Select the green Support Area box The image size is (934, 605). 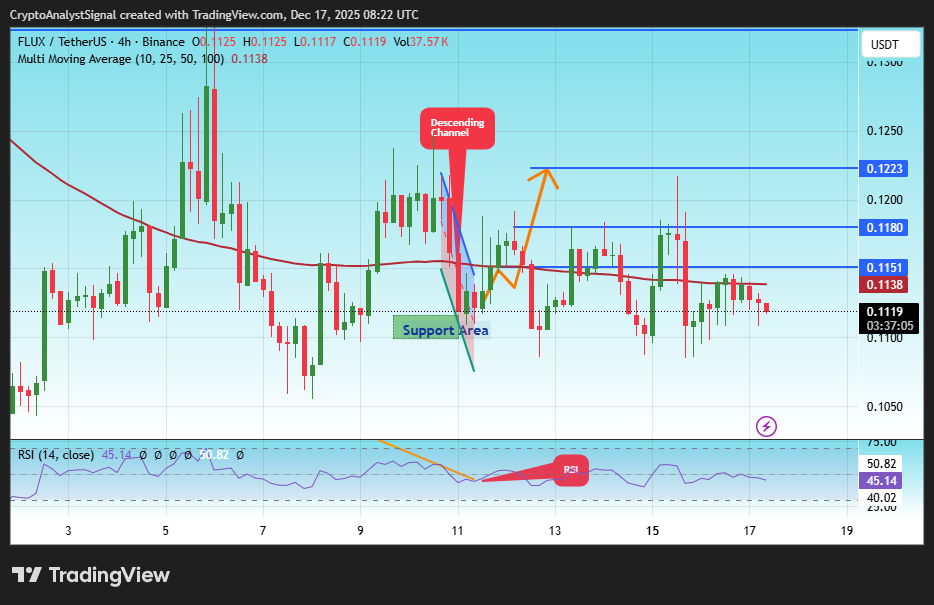tap(432, 328)
